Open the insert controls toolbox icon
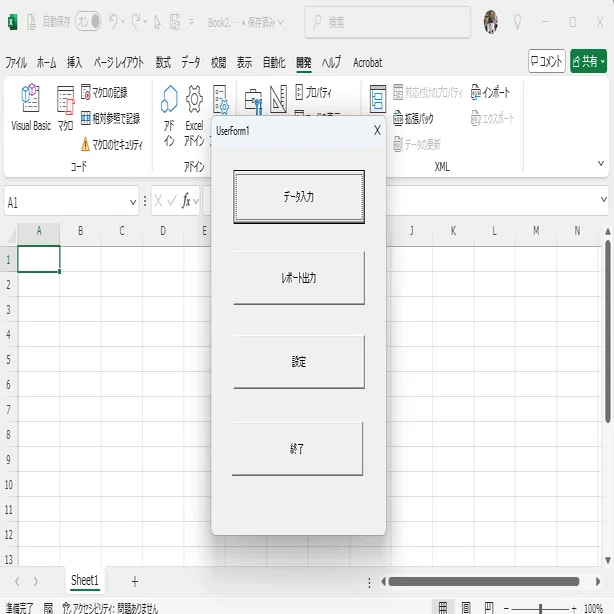The height and width of the screenshot is (614, 614). 253,101
